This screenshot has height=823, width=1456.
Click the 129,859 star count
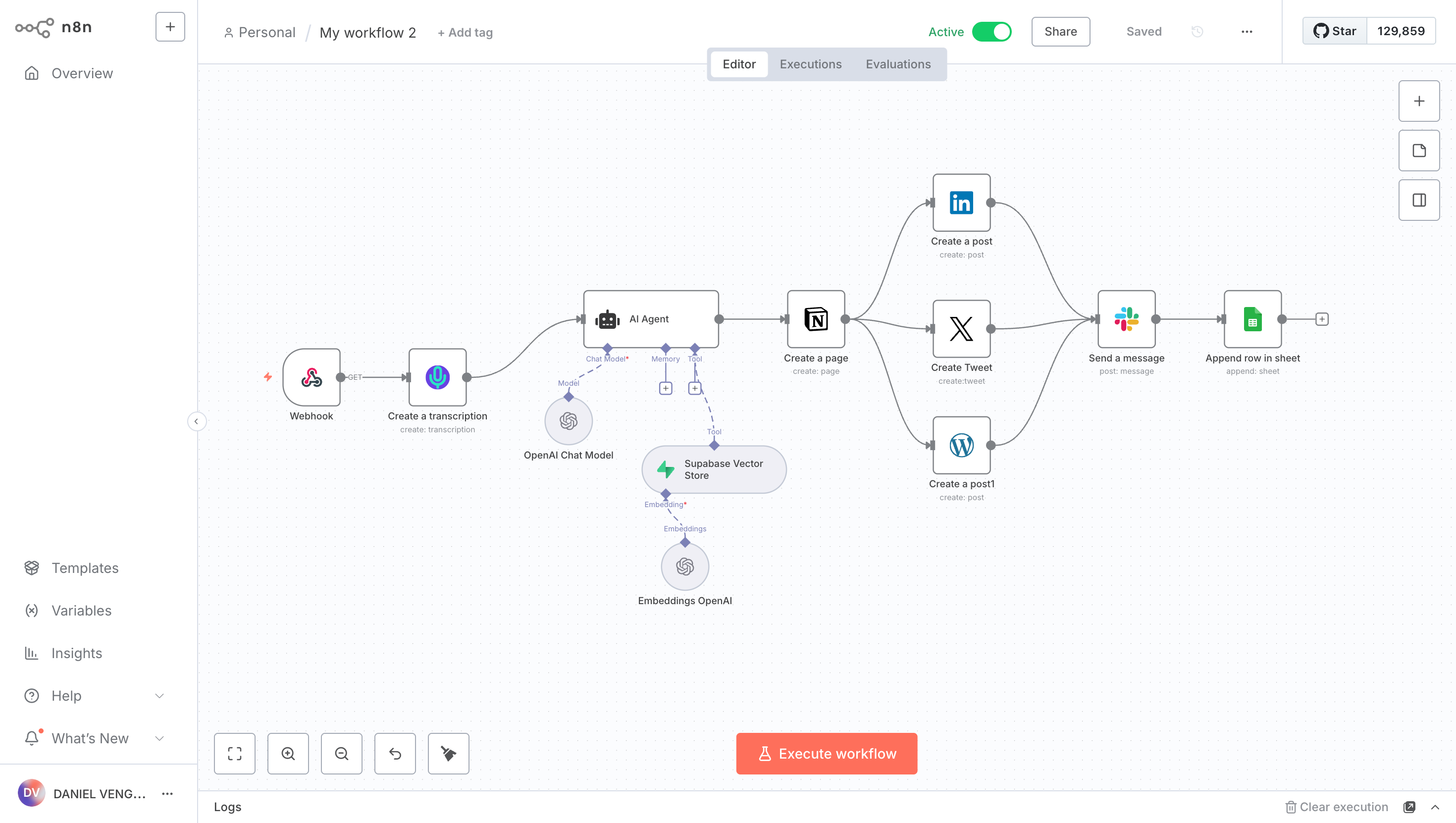point(1401,31)
